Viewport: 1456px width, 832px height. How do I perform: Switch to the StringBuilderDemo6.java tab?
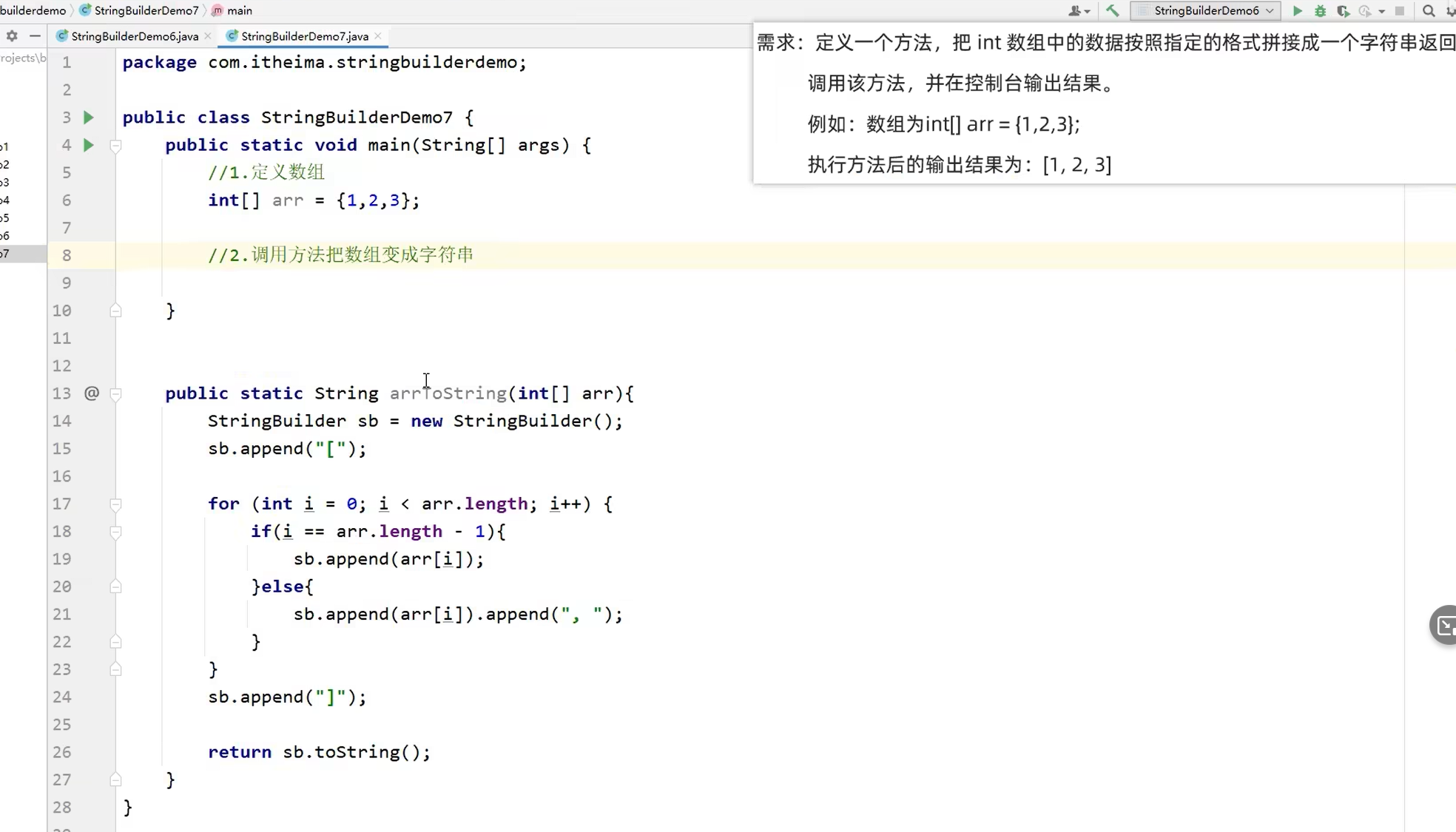click(134, 36)
